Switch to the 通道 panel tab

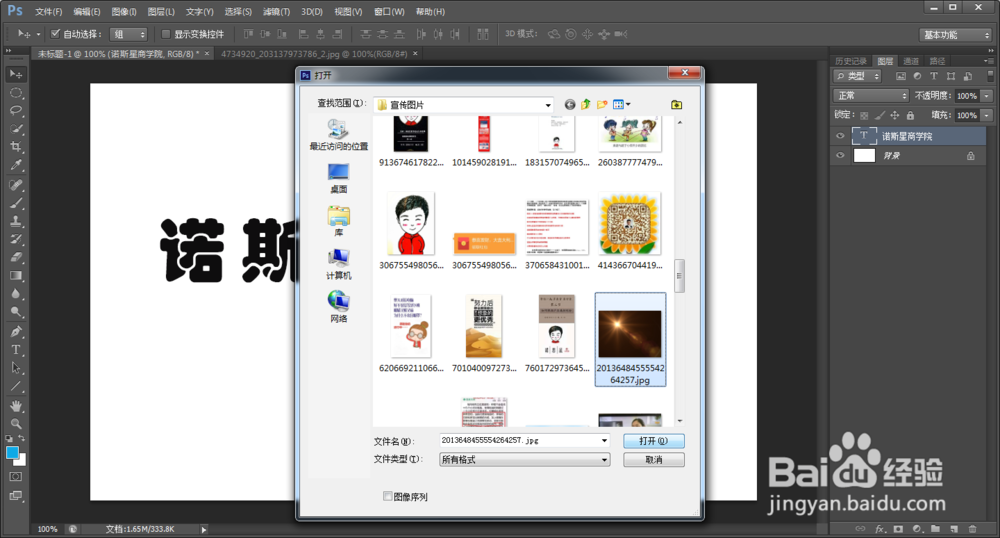911,61
